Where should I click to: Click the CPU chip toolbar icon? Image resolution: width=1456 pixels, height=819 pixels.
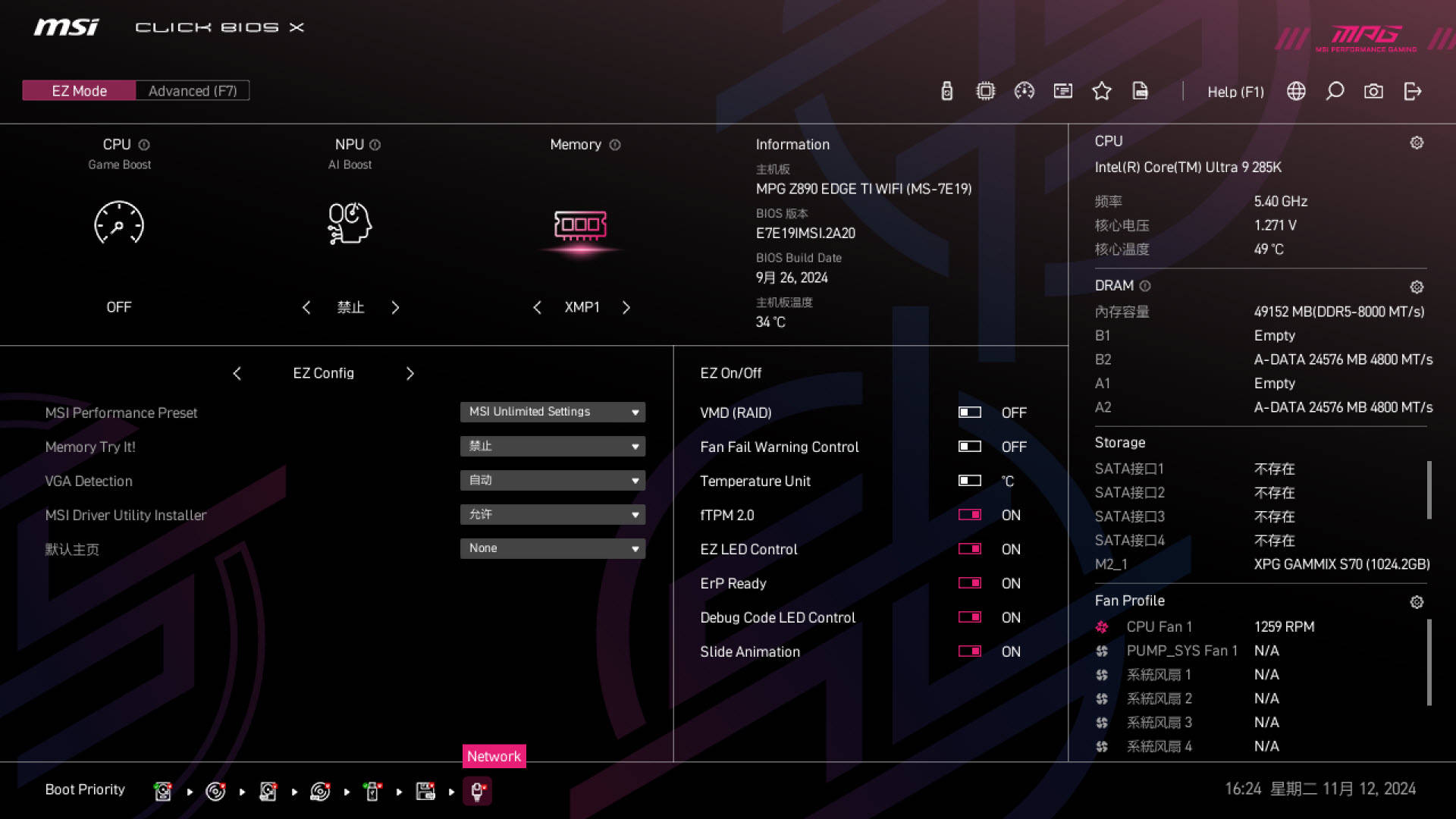(x=985, y=91)
